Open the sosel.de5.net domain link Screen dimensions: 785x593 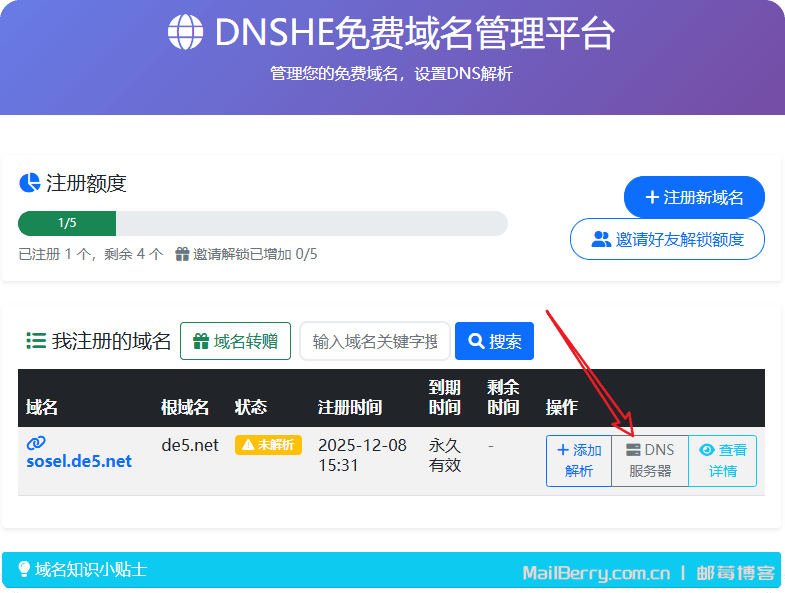79,461
